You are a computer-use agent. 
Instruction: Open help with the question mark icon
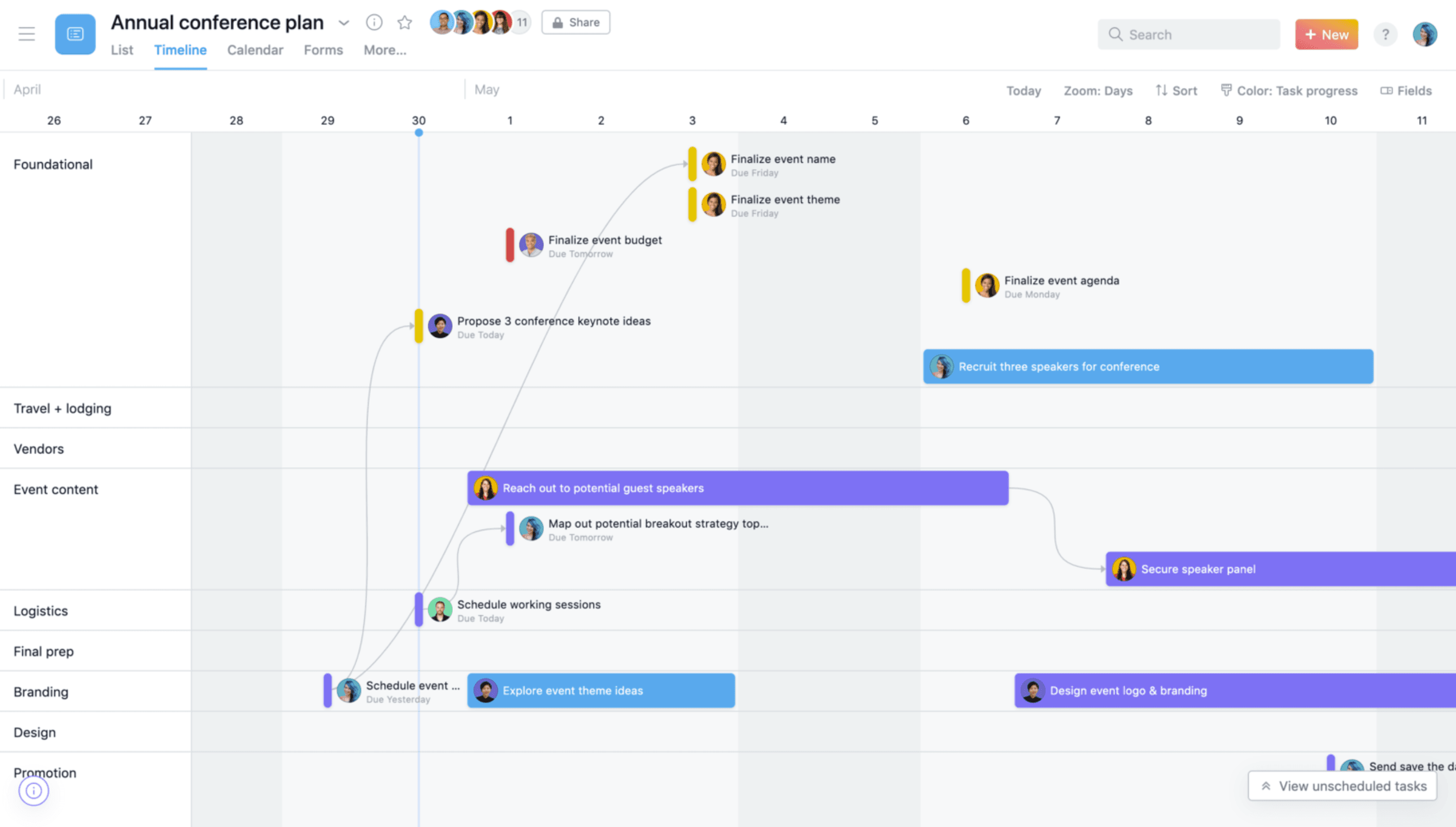(x=1385, y=34)
